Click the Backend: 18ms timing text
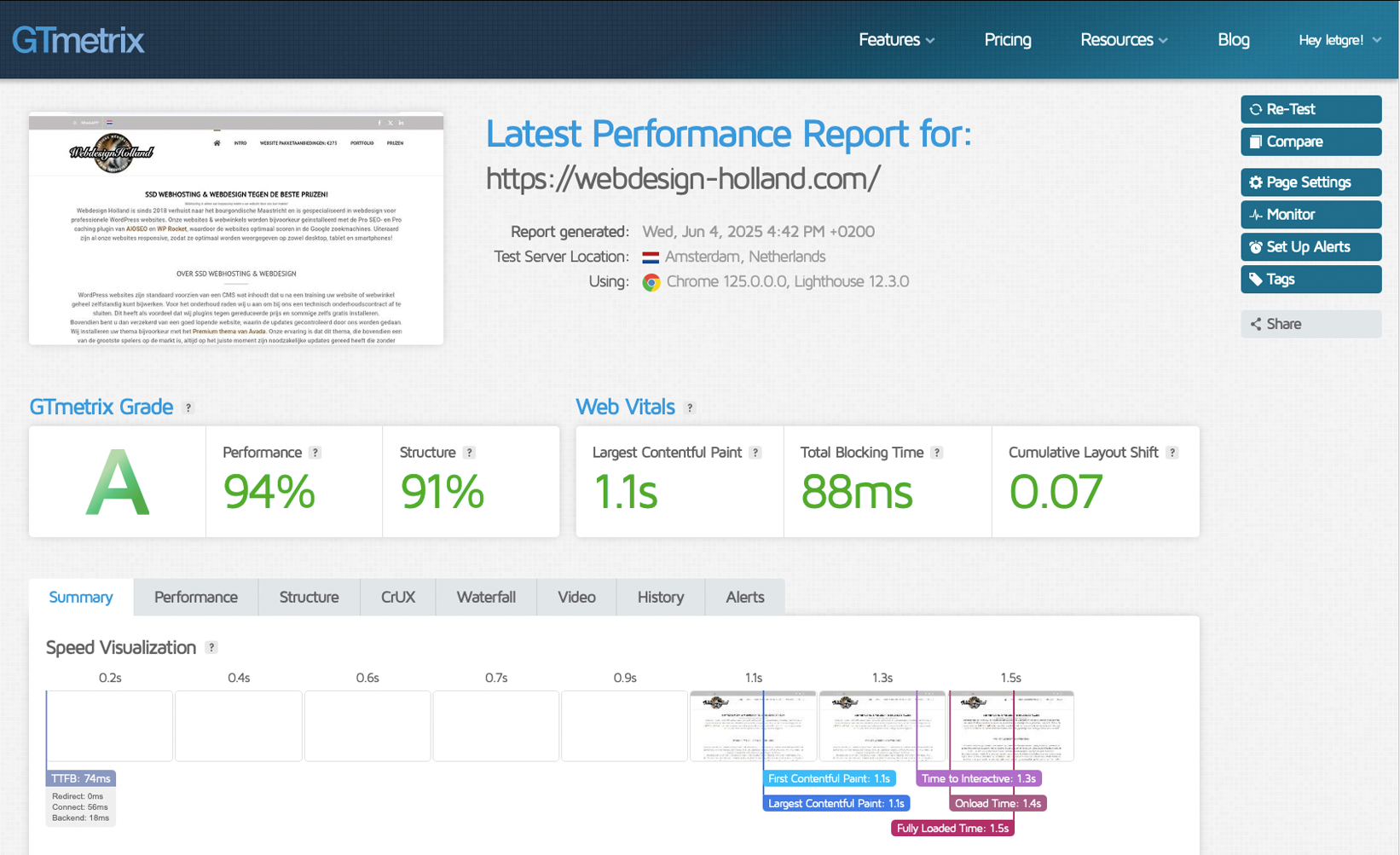Viewport: 1400px width, 855px height. tap(81, 817)
